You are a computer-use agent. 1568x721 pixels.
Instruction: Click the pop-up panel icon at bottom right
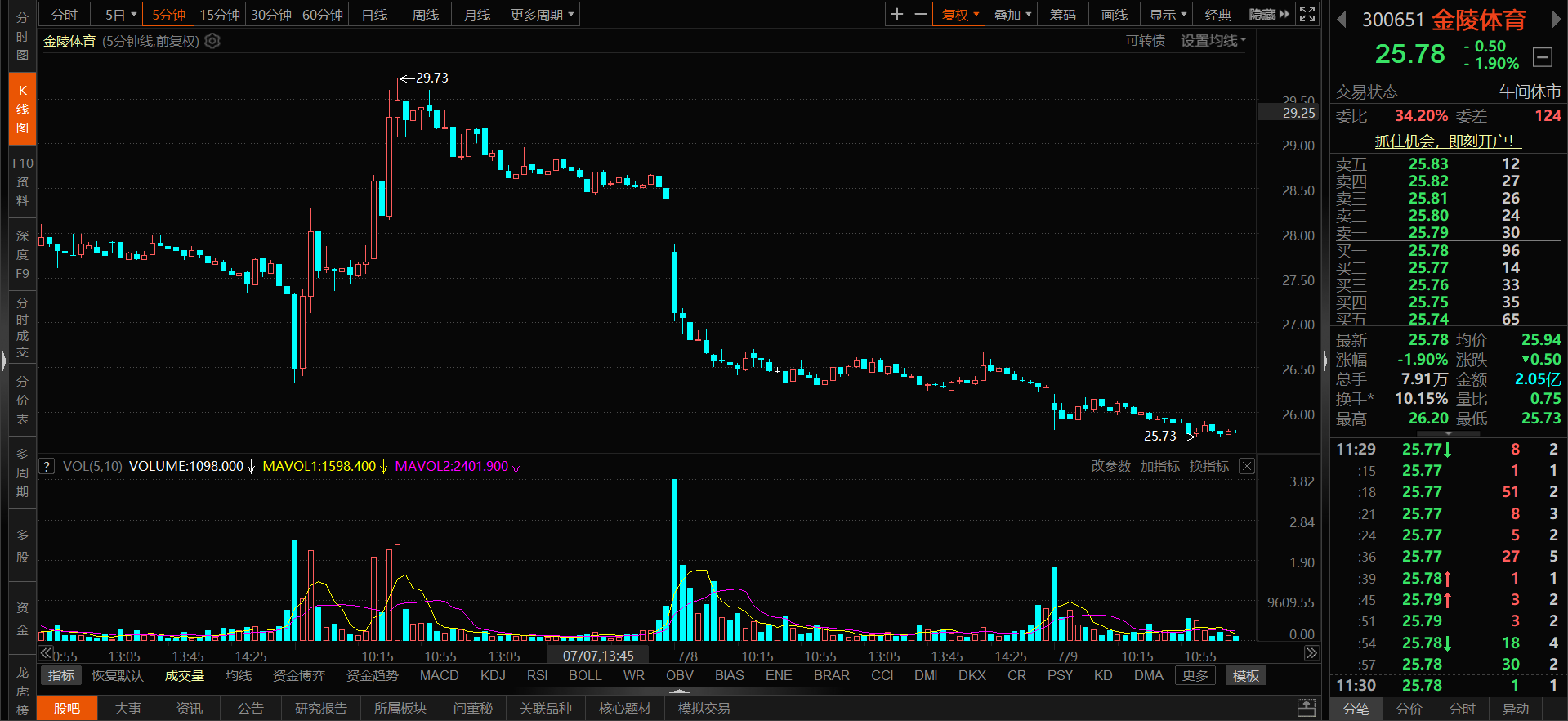tap(1307, 708)
